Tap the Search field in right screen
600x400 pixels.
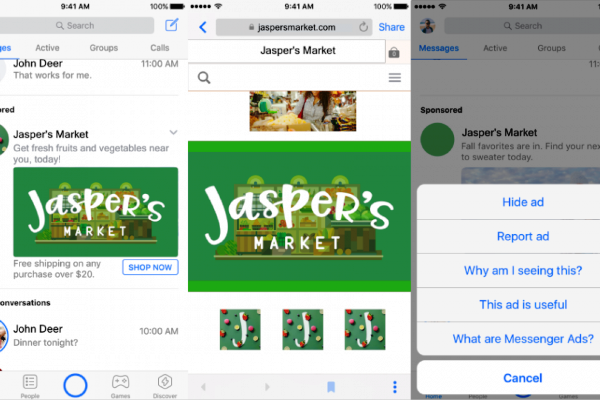[x=522, y=26]
